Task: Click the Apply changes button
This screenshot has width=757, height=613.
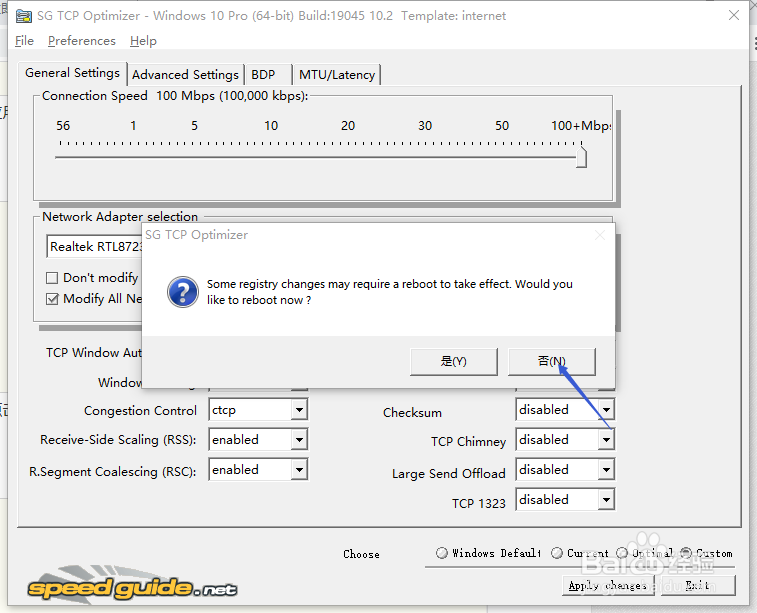Action: pyautogui.click(x=608, y=585)
